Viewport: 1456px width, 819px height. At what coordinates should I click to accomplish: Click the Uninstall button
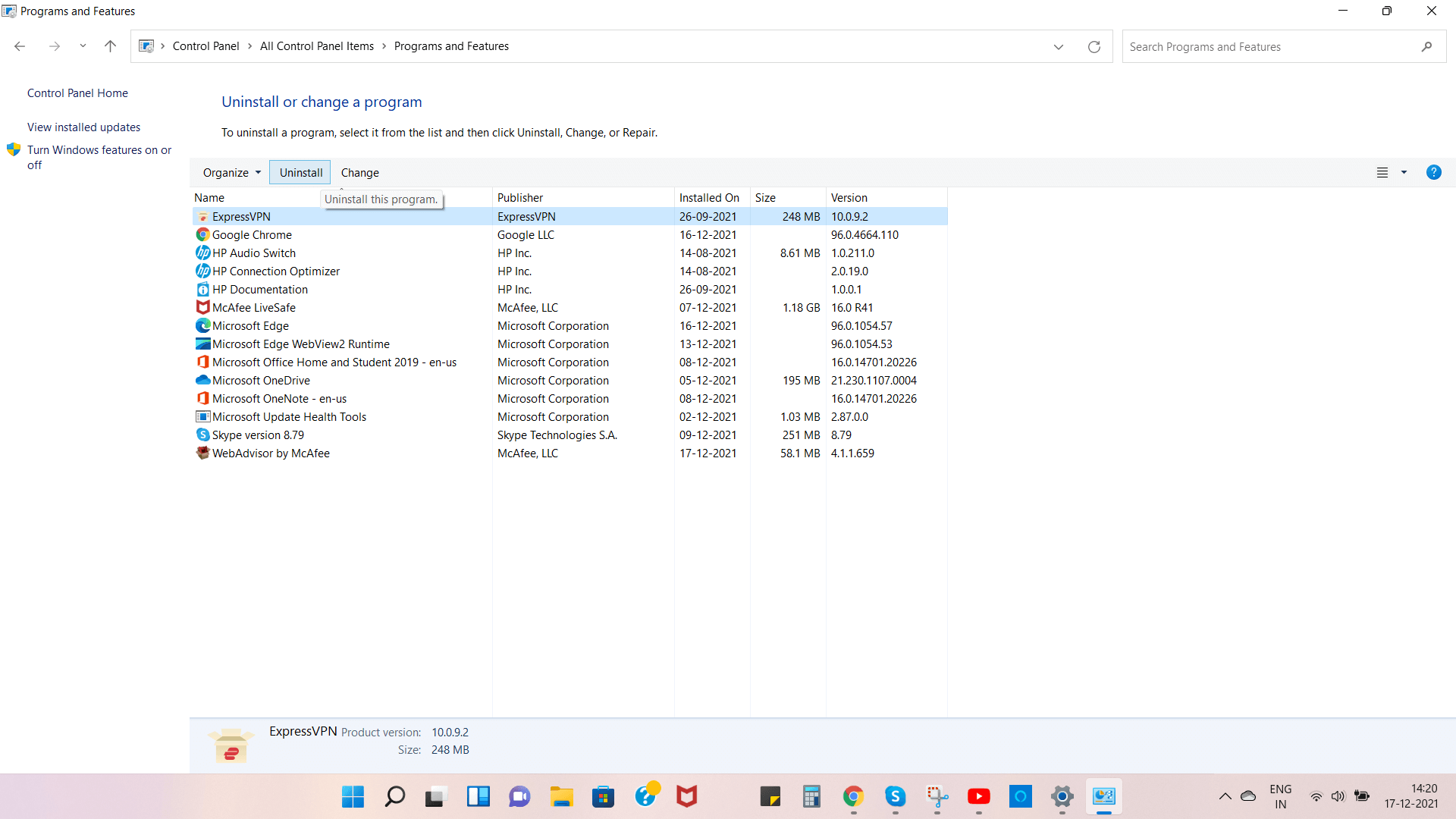tap(300, 172)
